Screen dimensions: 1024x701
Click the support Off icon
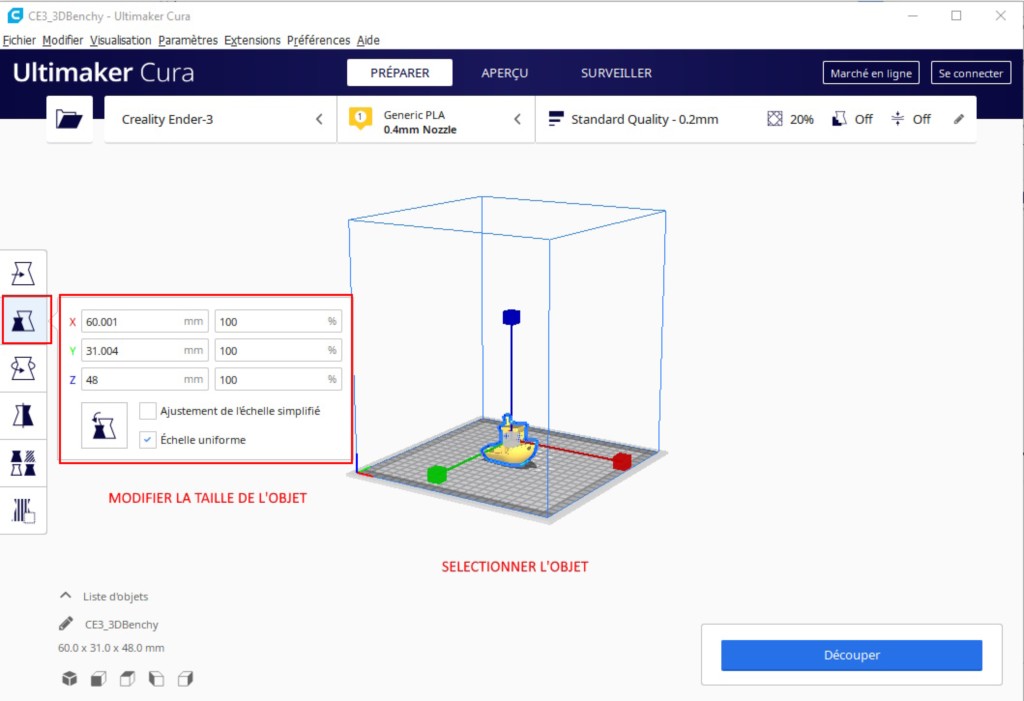tap(839, 119)
